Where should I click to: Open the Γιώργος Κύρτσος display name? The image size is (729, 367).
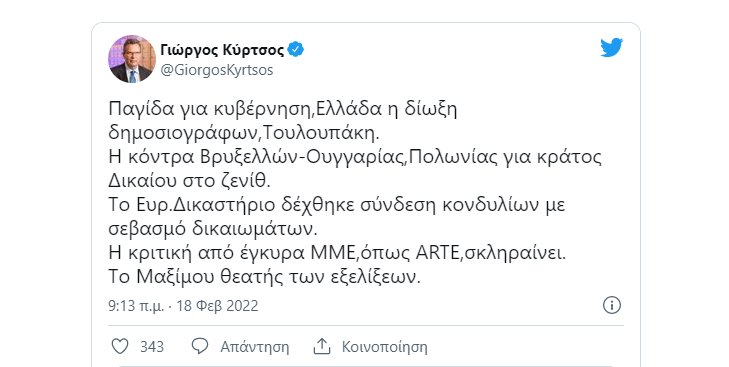(x=222, y=49)
